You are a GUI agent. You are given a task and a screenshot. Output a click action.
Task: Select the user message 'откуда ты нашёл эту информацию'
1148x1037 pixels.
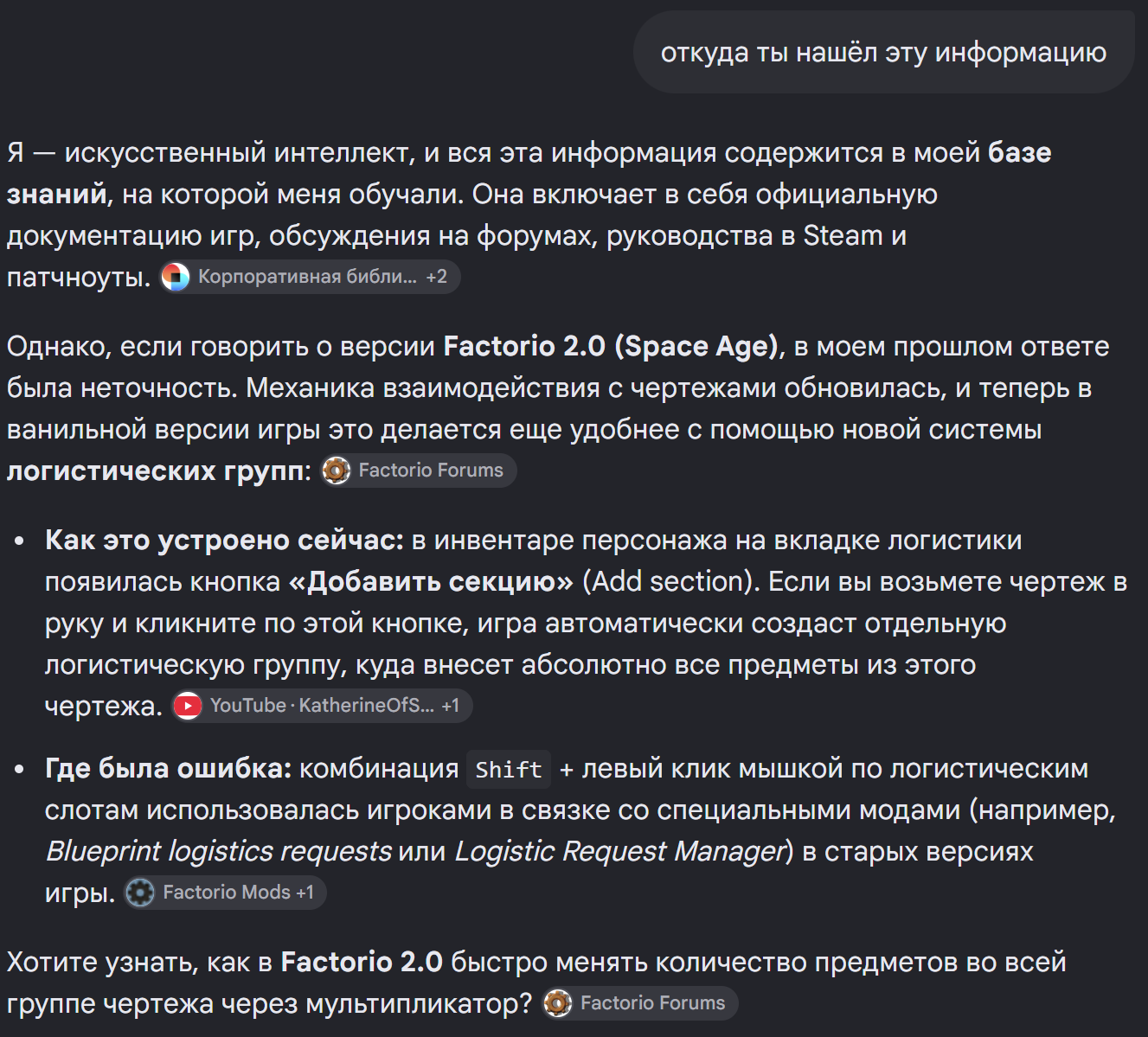coord(883,53)
